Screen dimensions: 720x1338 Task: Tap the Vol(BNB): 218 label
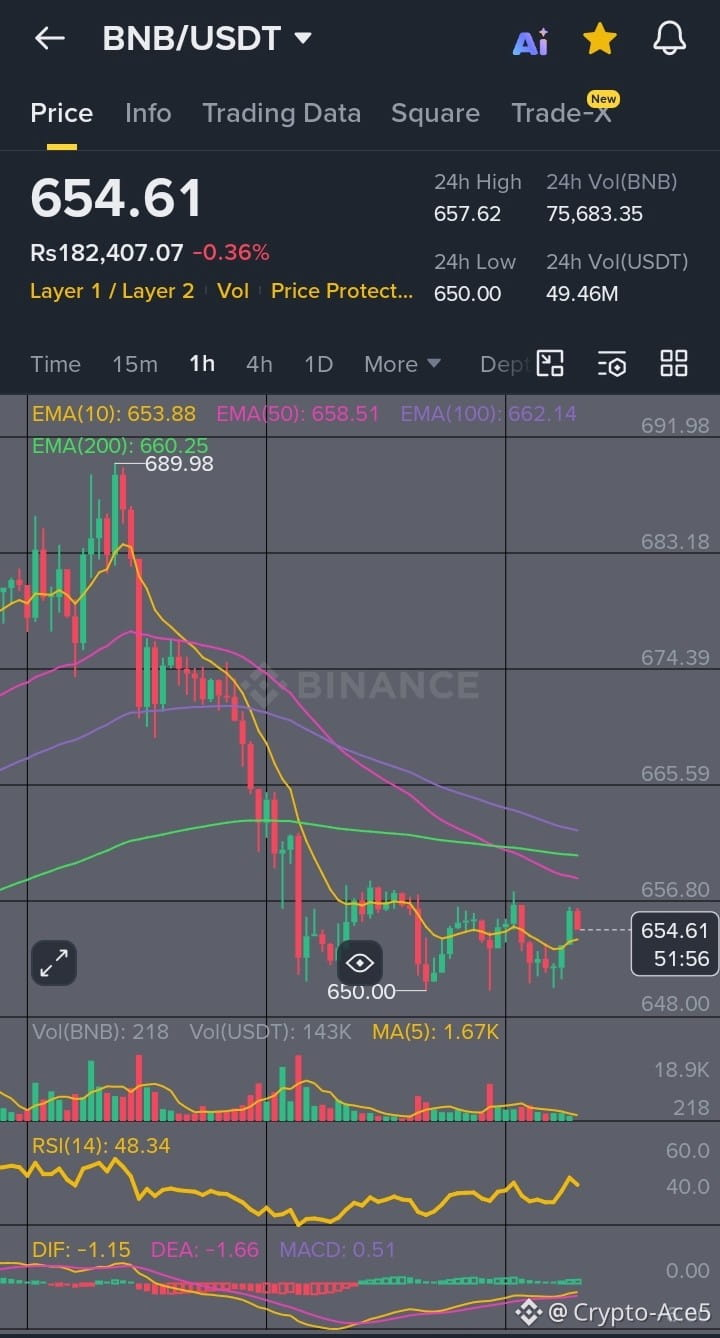[100, 1031]
